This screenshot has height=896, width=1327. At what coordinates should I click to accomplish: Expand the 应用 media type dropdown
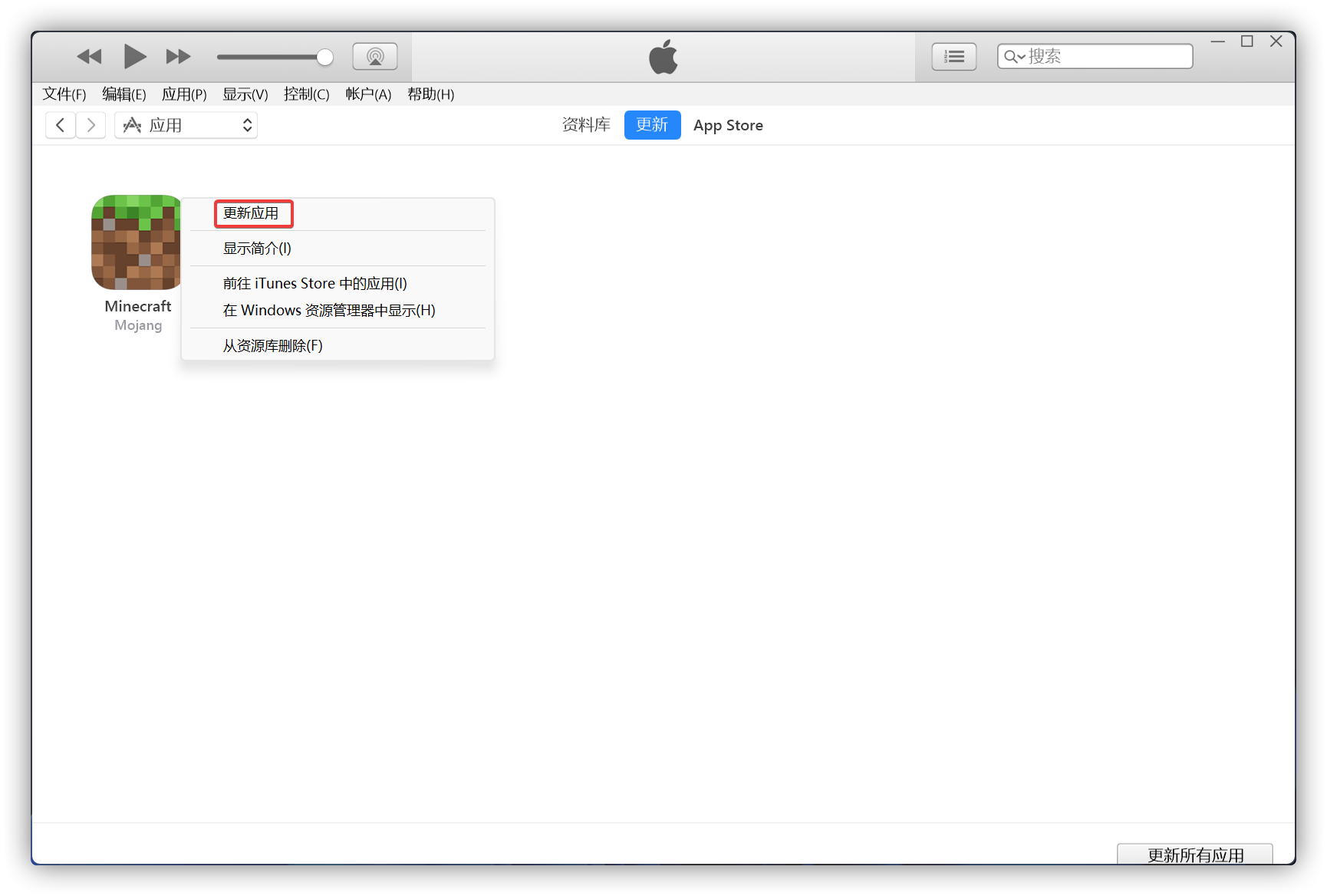186,125
